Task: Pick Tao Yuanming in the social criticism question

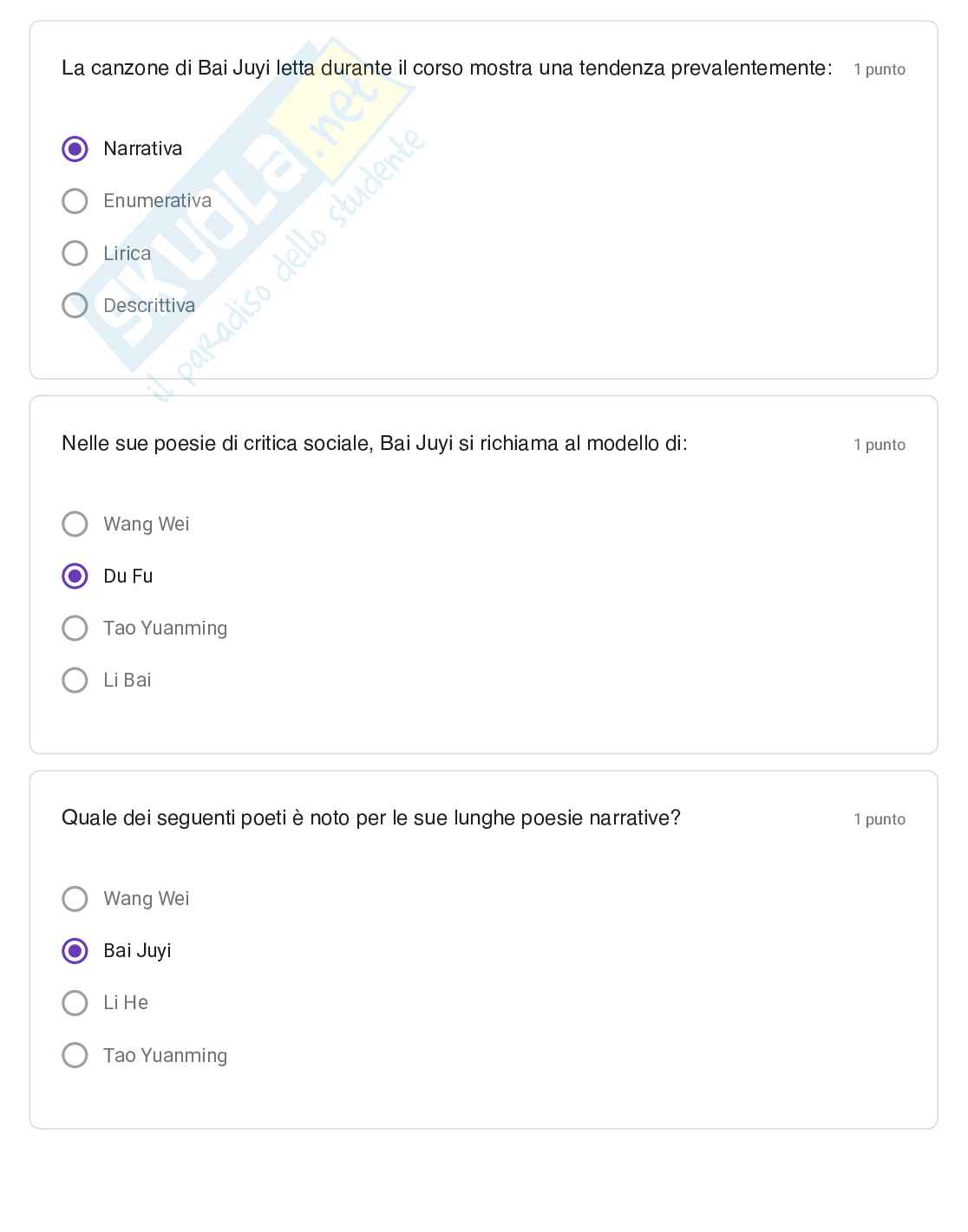Action: click(75, 628)
